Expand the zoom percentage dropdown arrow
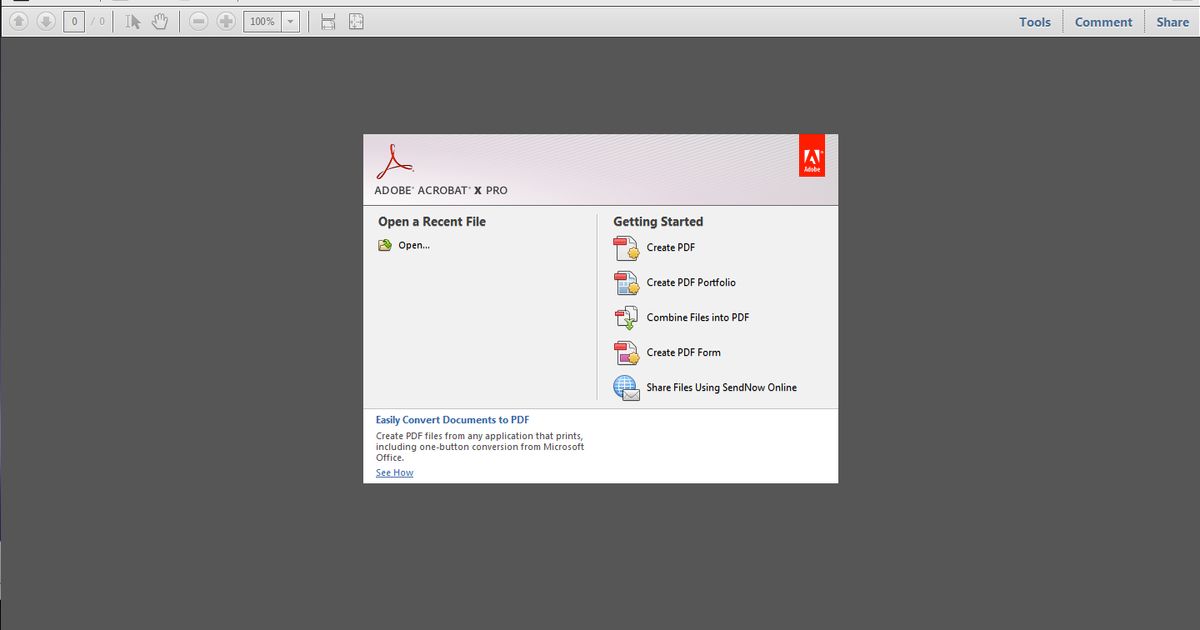1200x630 pixels. point(290,21)
